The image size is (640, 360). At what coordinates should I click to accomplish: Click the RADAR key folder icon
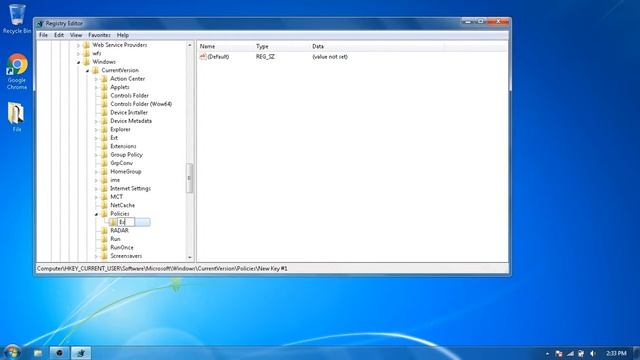pos(104,231)
